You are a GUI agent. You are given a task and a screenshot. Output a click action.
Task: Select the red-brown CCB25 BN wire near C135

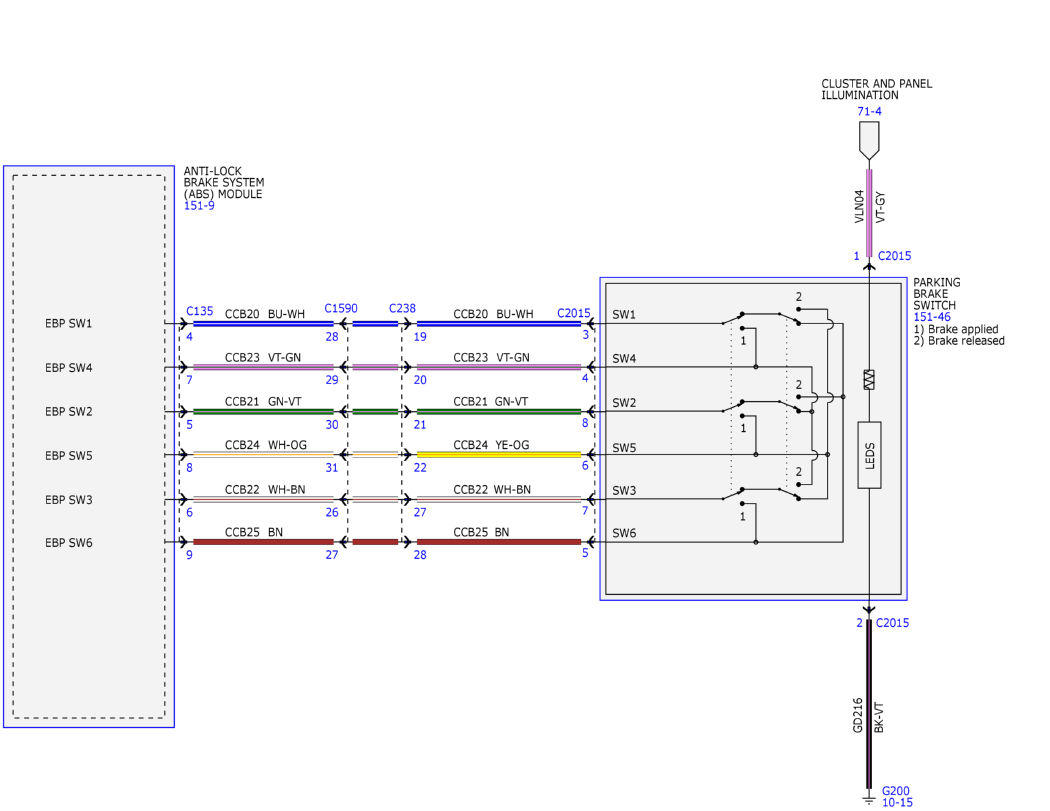(x=263, y=542)
